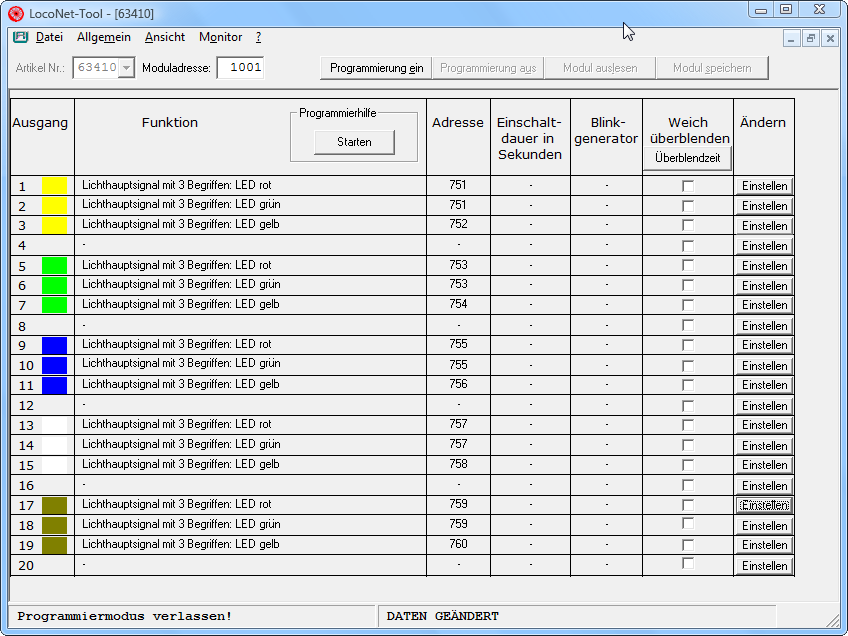Click Einstellen for output 6
This screenshot has width=848, height=636.
764,286
